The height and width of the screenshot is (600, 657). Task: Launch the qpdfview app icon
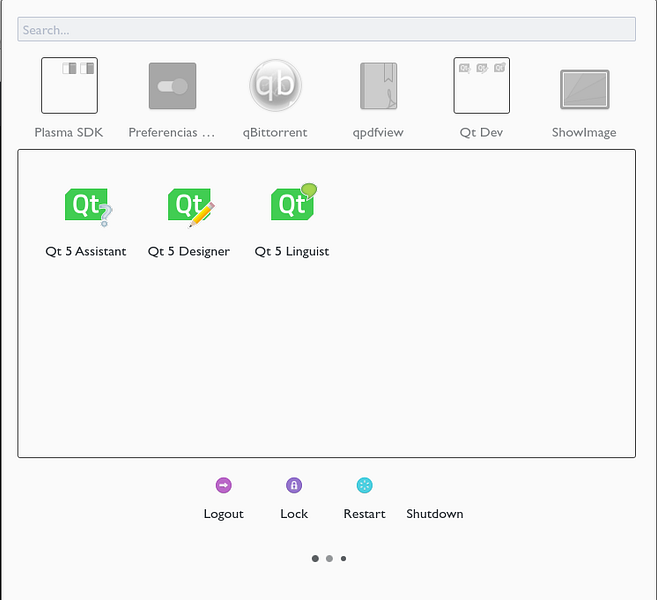379,86
